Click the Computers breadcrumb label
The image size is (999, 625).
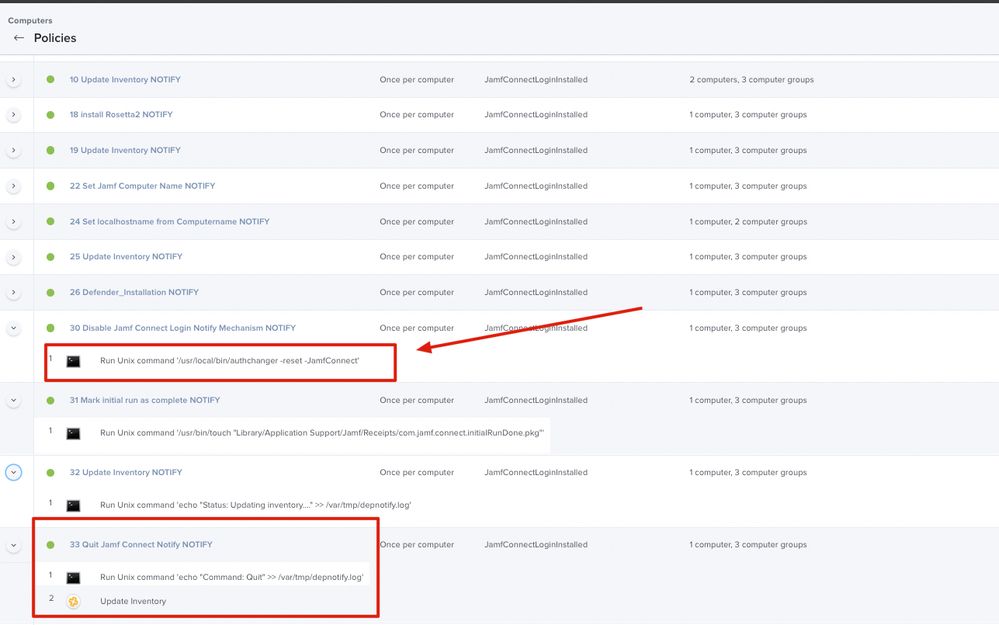tap(30, 20)
